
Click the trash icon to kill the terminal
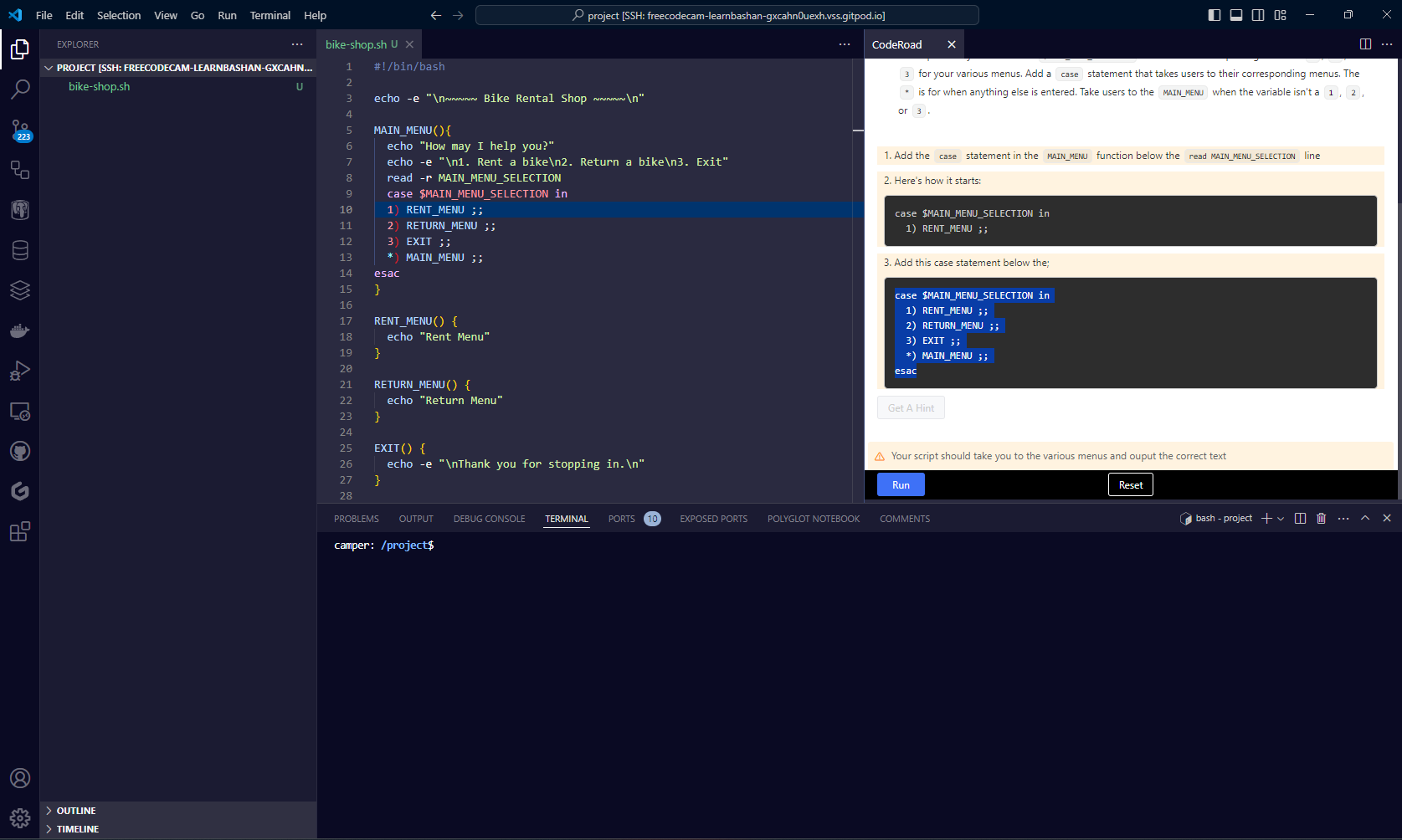1322,518
